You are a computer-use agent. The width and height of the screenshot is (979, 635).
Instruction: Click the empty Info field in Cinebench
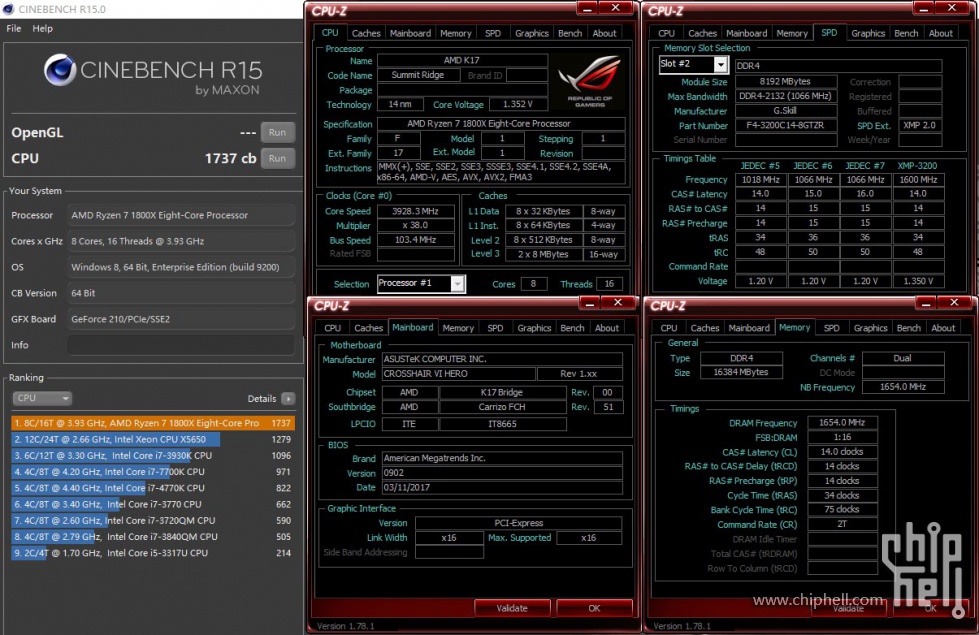click(181, 345)
